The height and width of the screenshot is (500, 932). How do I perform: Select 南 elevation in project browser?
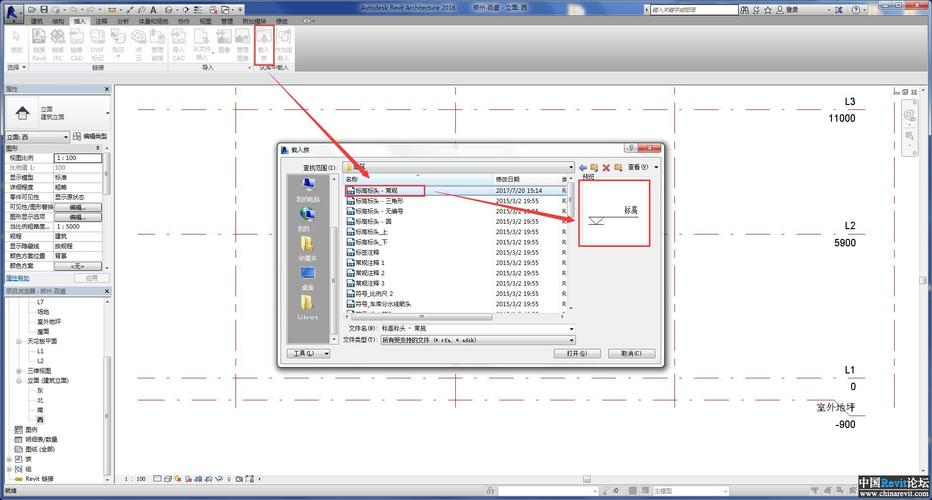point(40,410)
